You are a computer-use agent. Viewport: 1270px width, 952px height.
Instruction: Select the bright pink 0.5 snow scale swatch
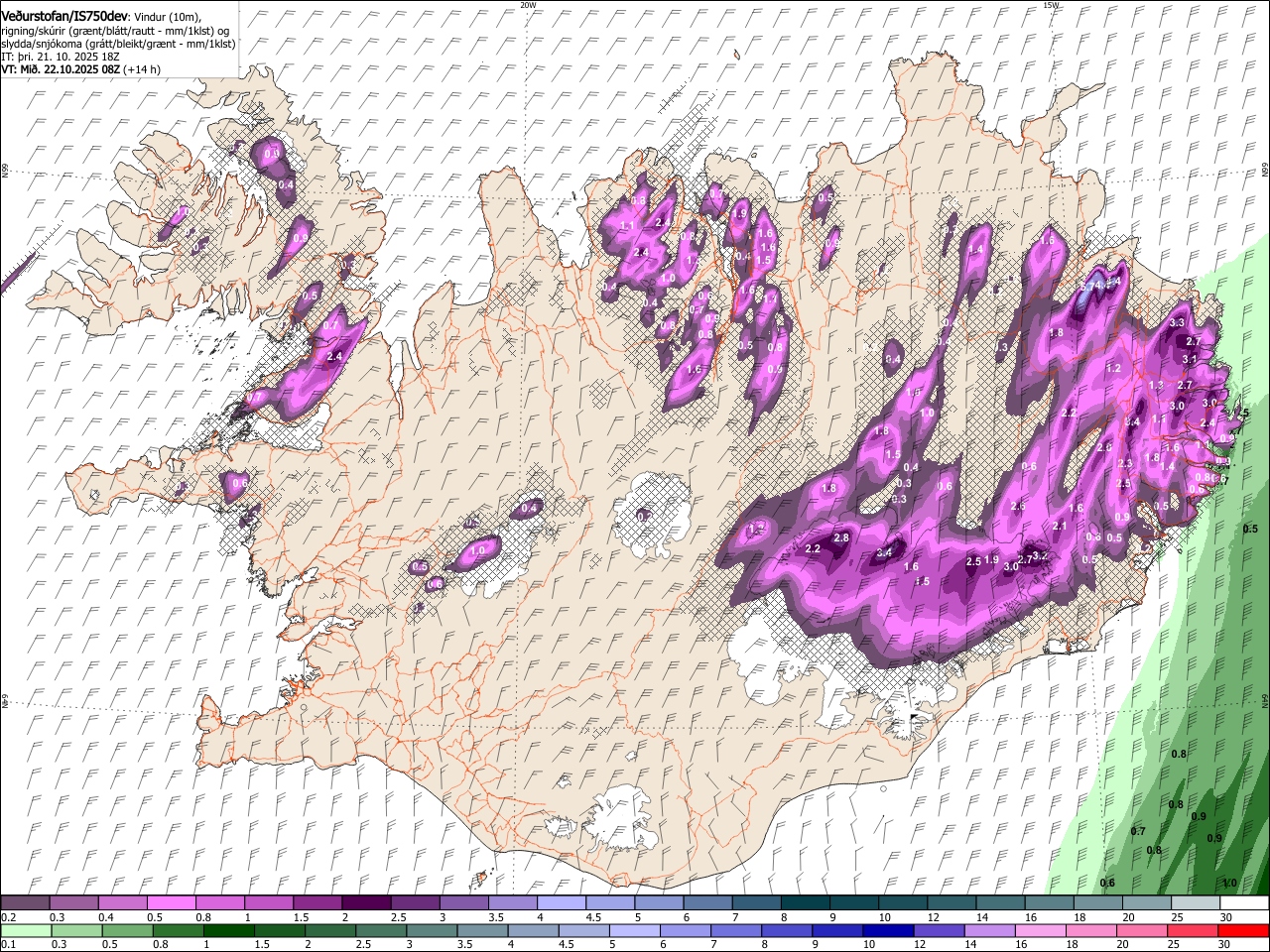(x=171, y=903)
